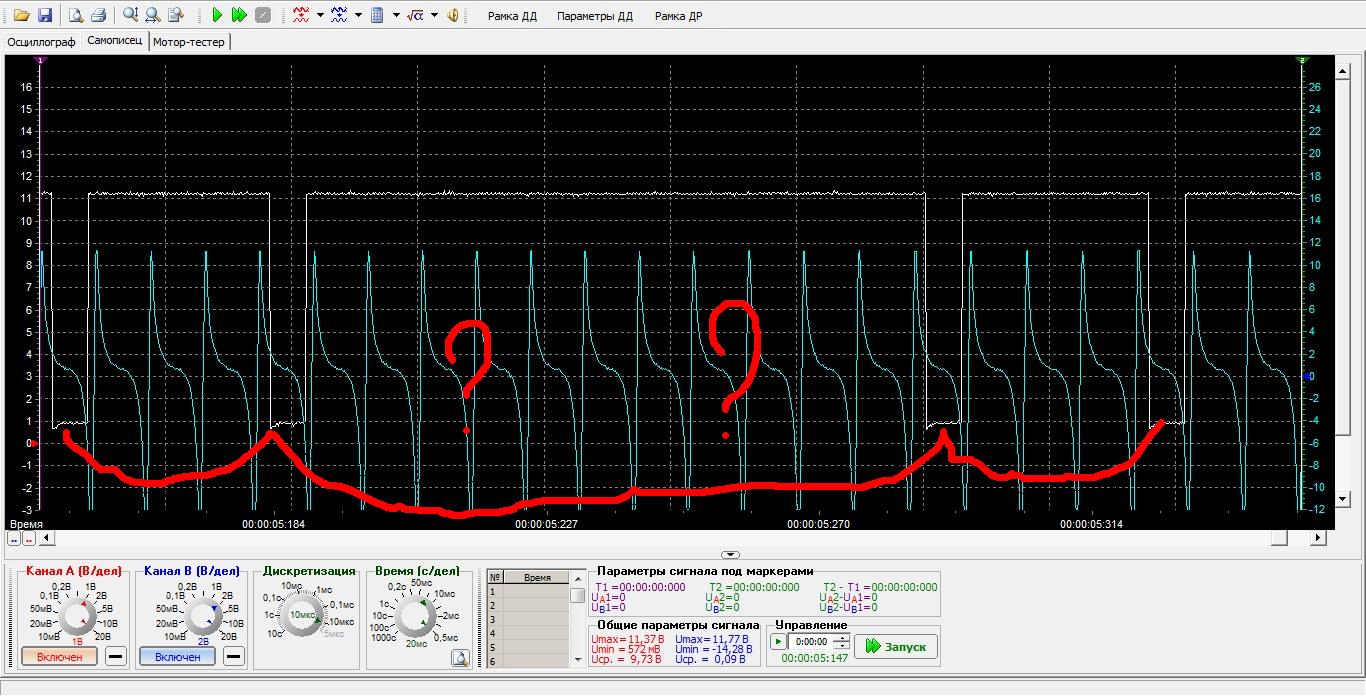Collapse the bottom panel with the oval arrow
1366x696 pixels.
click(731, 554)
